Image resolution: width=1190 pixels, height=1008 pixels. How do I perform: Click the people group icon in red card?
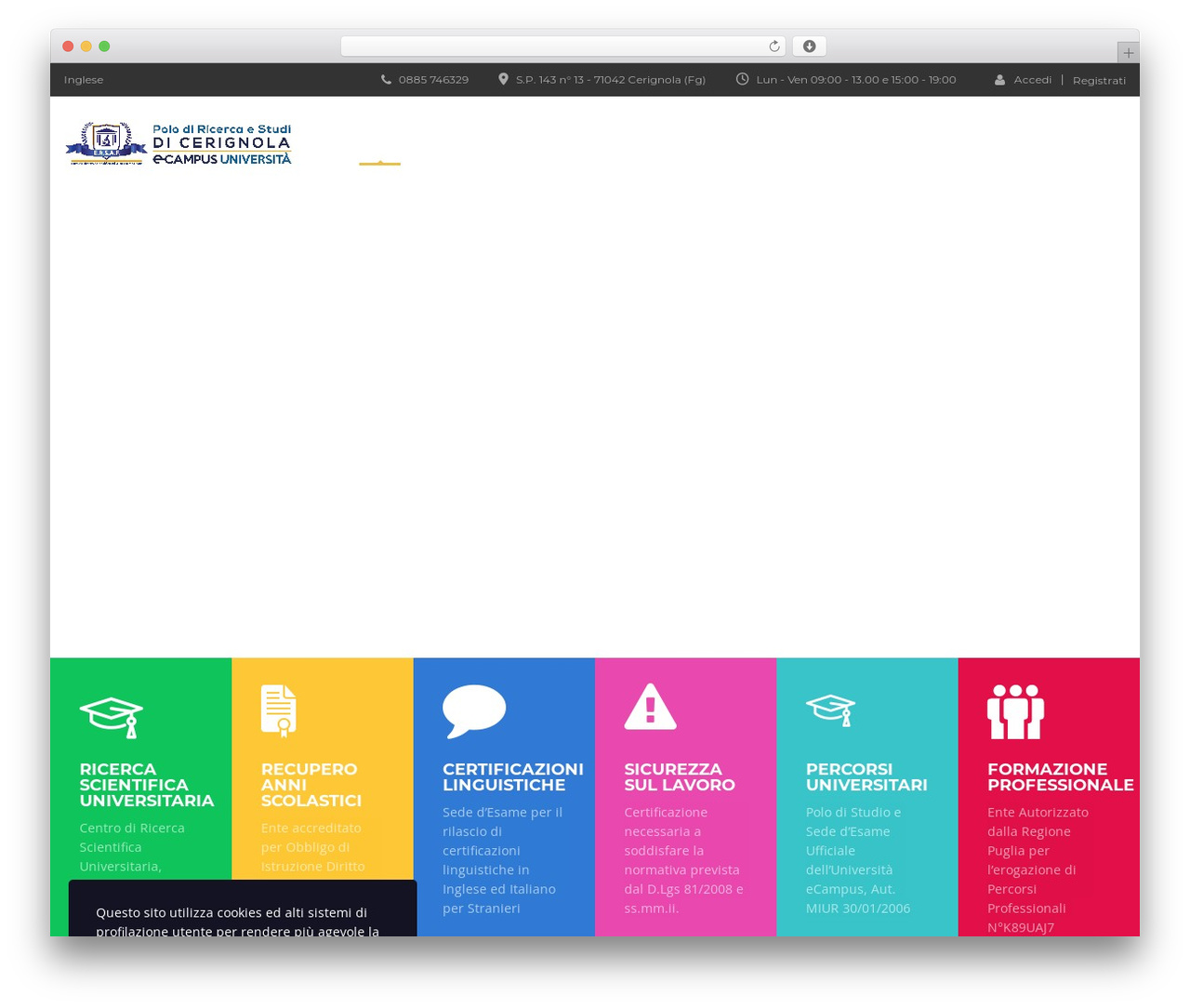(1015, 712)
